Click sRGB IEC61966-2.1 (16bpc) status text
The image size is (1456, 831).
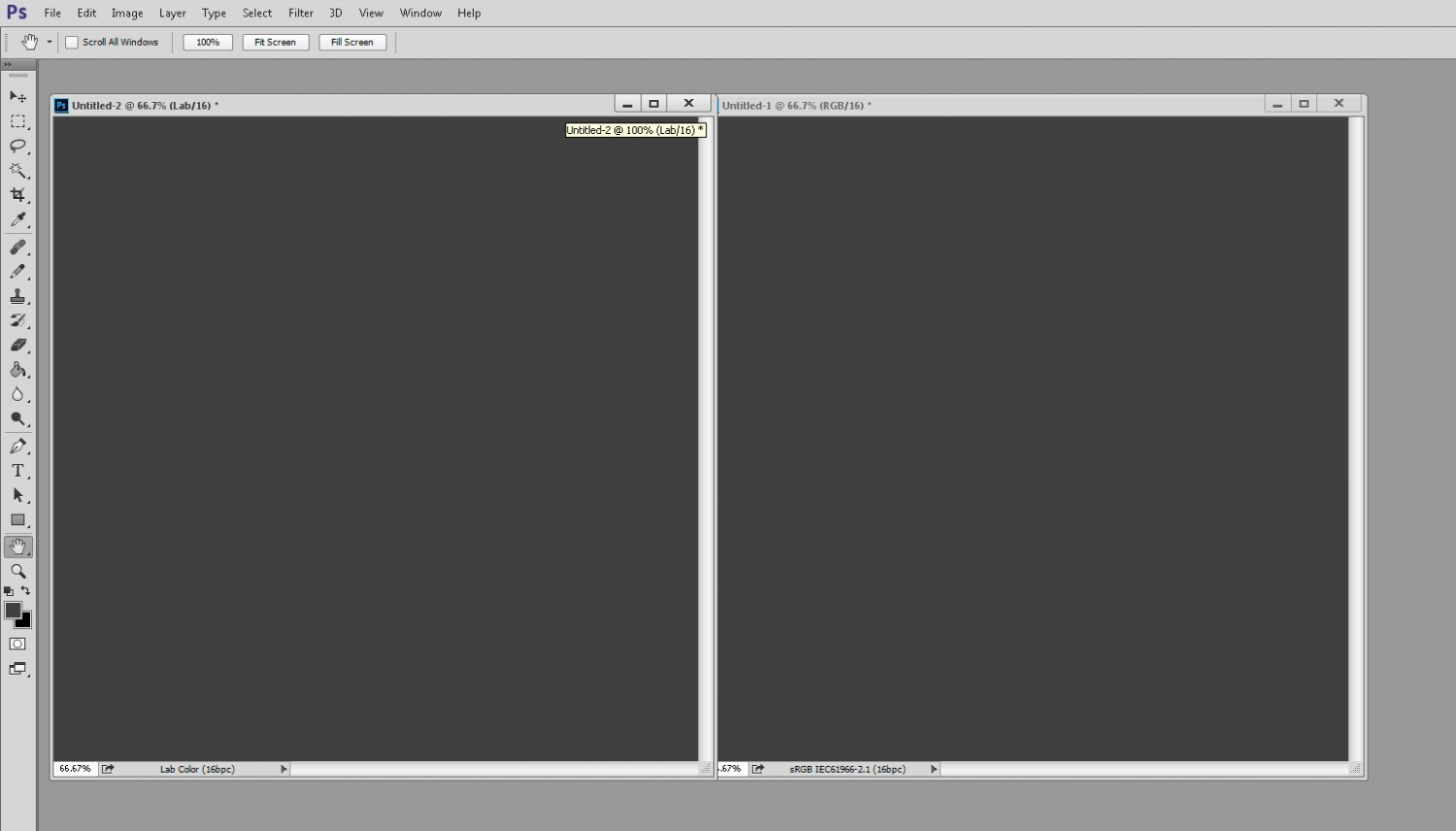pos(847,769)
